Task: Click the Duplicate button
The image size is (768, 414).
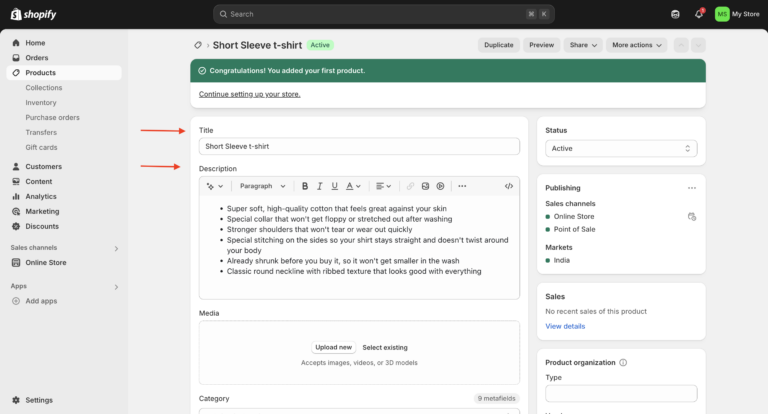Action: [498, 45]
